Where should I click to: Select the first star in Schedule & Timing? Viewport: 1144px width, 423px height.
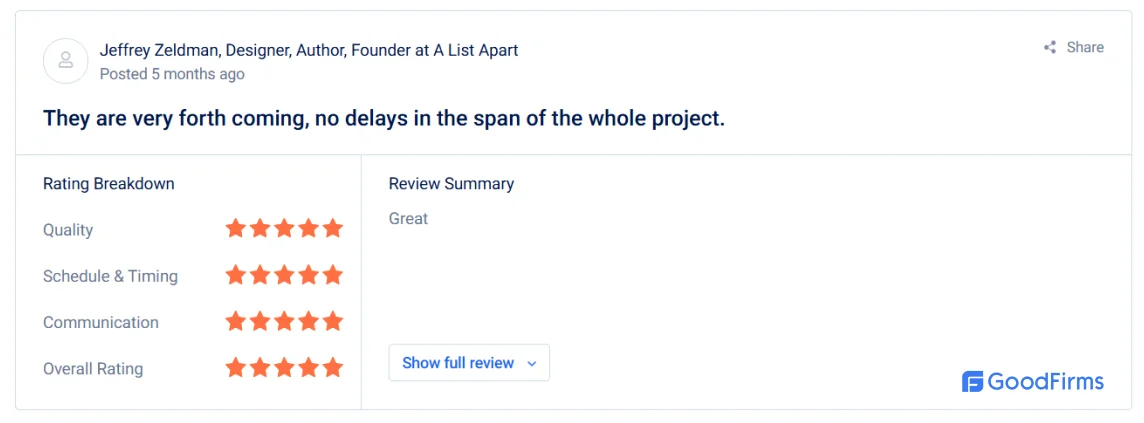pyautogui.click(x=235, y=275)
